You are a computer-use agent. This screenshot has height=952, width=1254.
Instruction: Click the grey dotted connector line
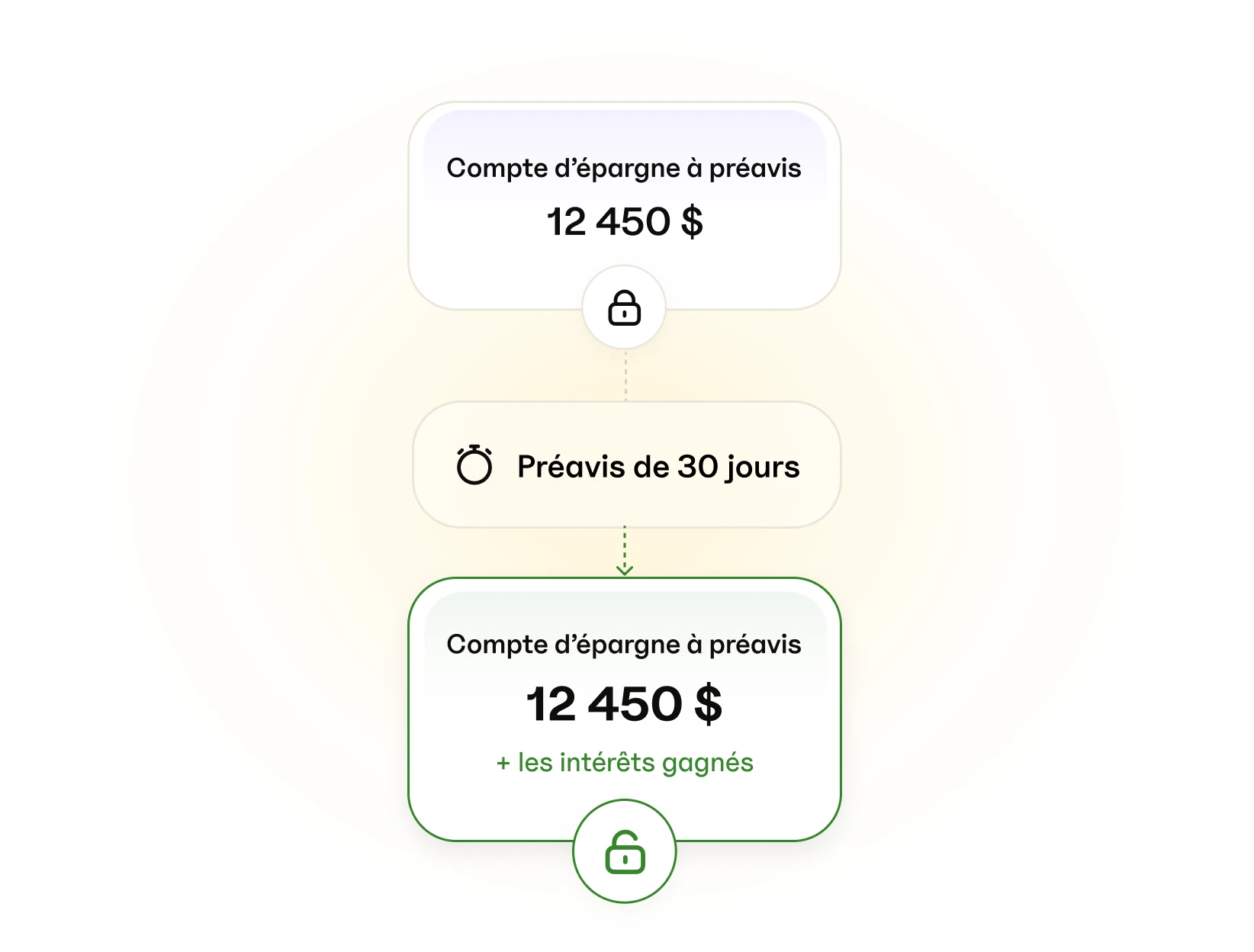point(625,375)
